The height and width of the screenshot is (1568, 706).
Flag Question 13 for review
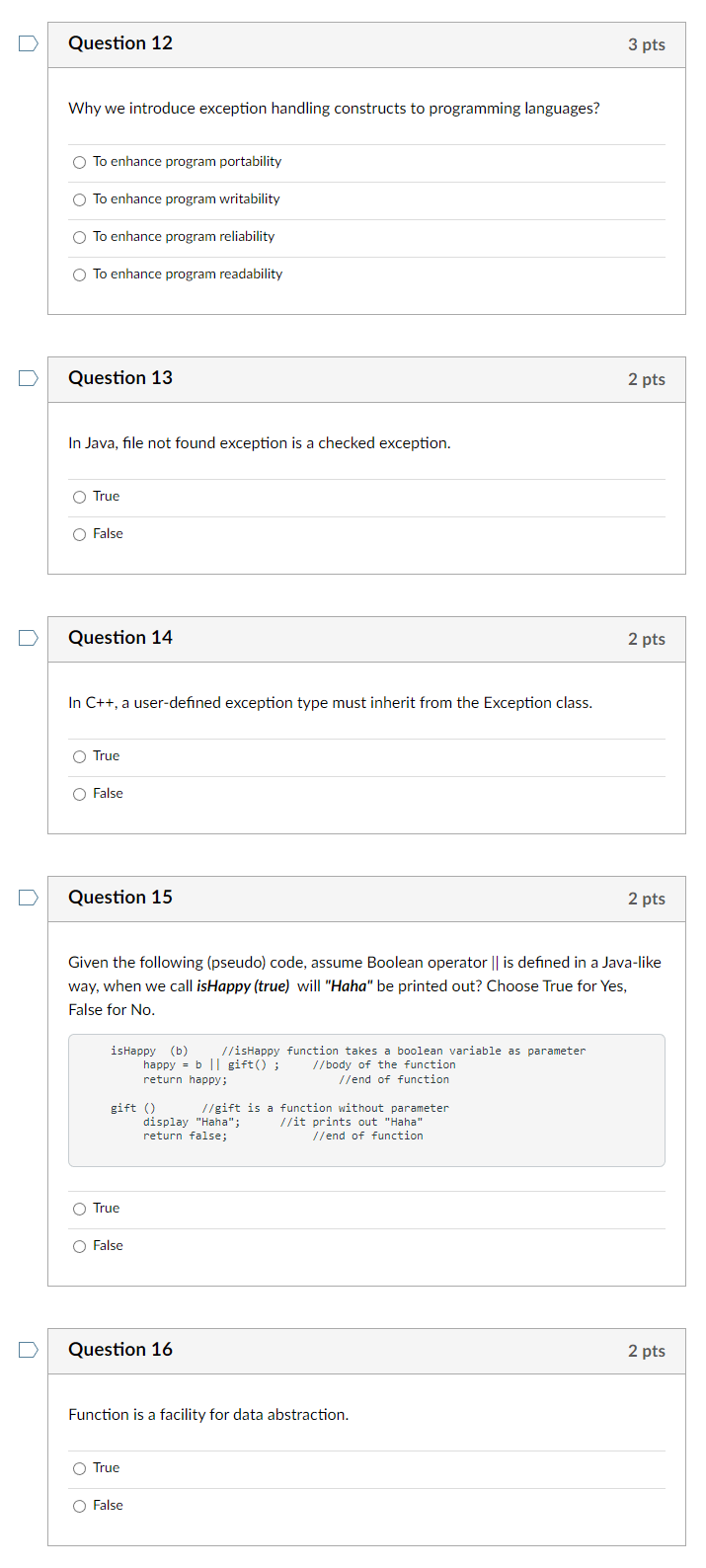27,377
